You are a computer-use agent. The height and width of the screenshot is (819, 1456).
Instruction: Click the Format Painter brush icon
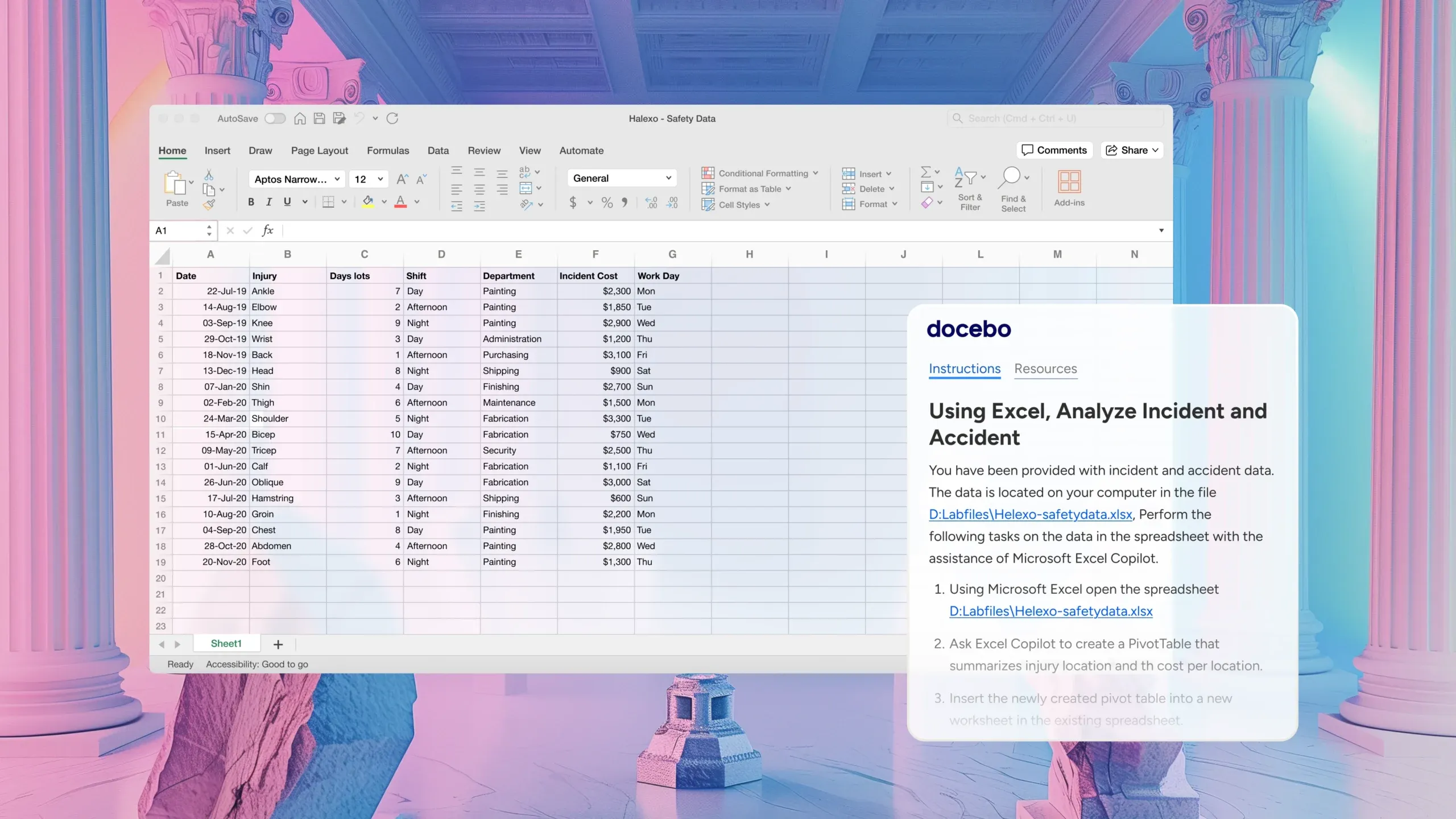click(209, 205)
